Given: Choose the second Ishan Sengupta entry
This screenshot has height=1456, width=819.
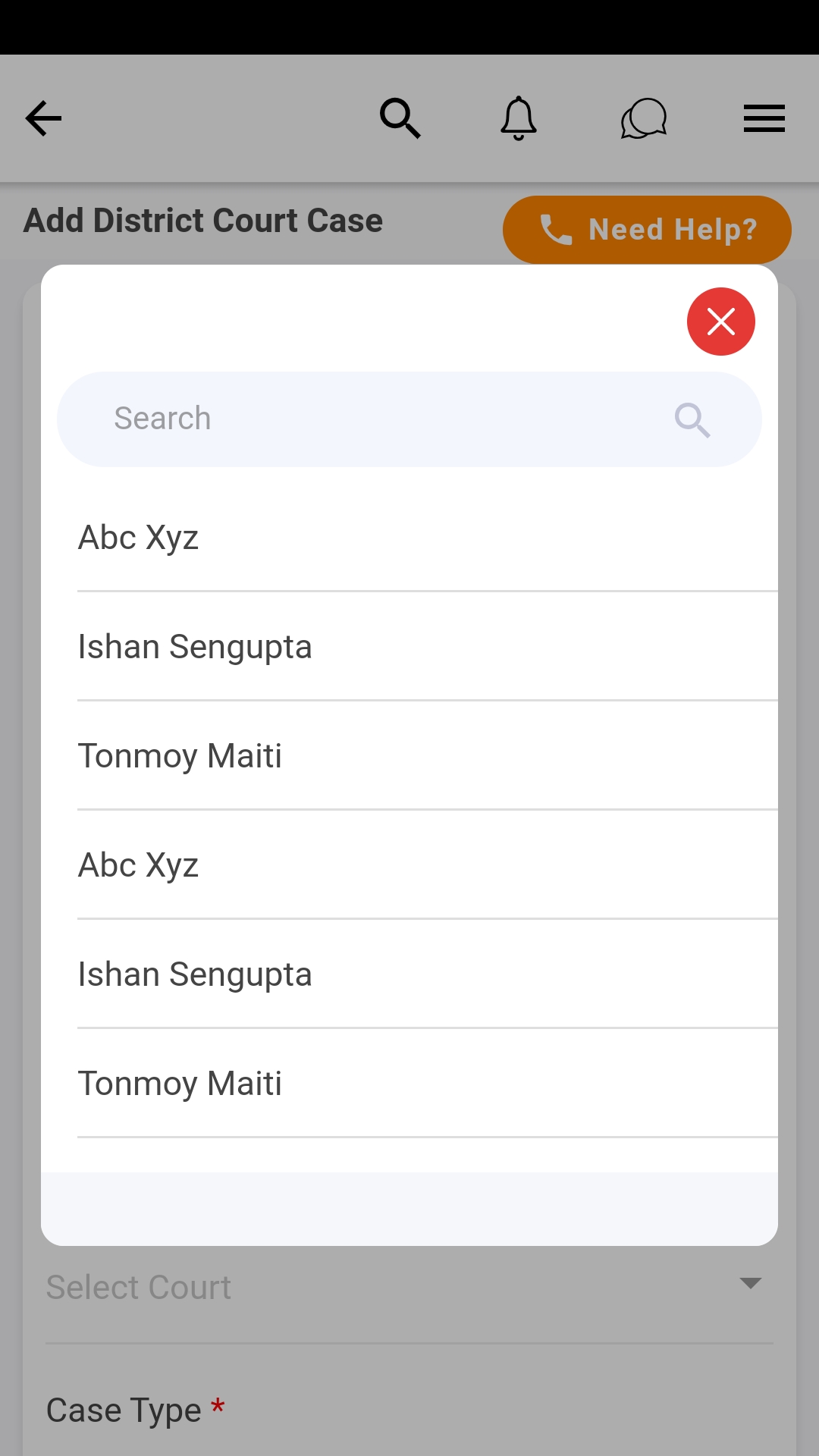Looking at the screenshot, I should (x=195, y=974).
